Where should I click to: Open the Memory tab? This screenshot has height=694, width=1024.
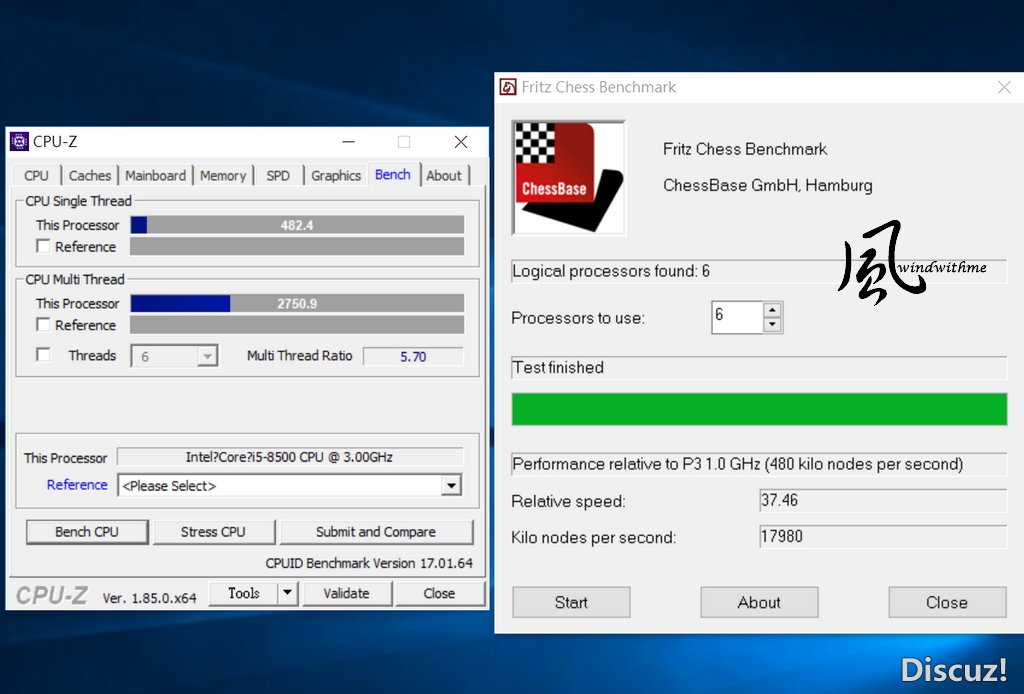coord(223,176)
